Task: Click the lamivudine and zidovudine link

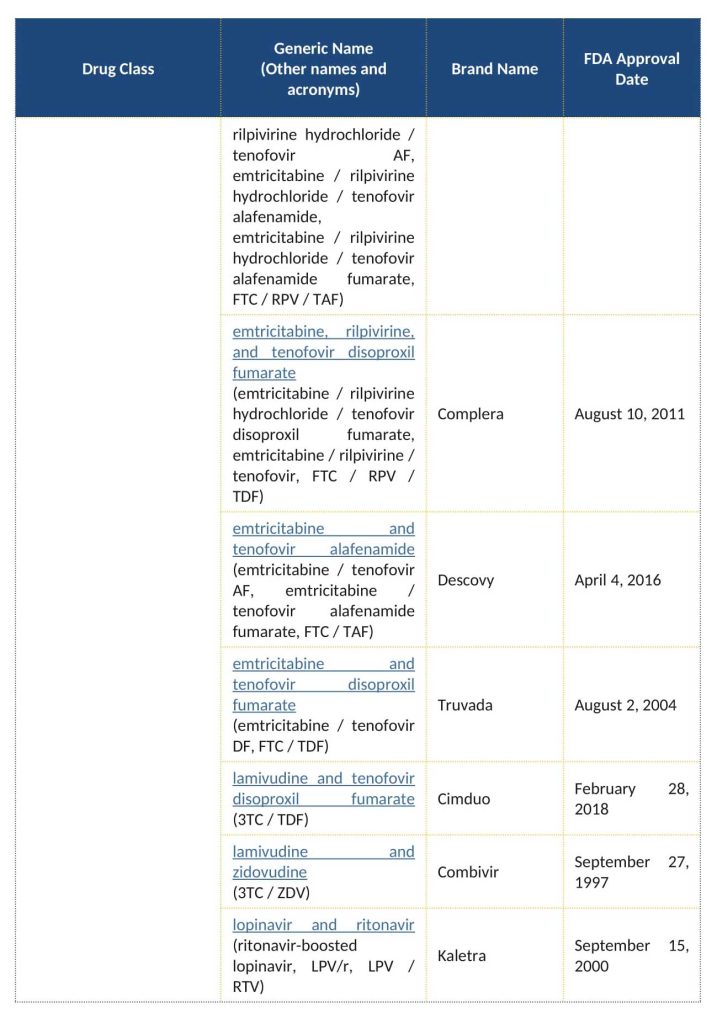Action: tap(323, 862)
